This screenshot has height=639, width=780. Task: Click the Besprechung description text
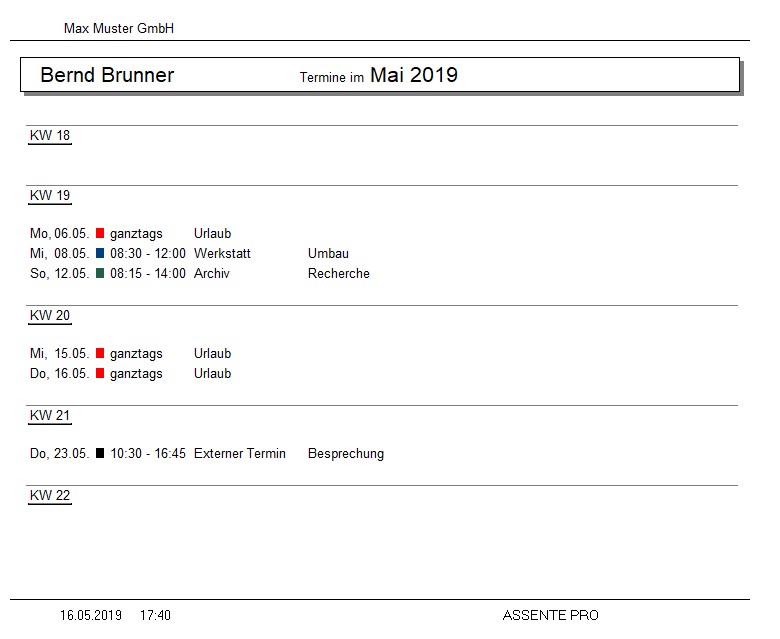346,454
